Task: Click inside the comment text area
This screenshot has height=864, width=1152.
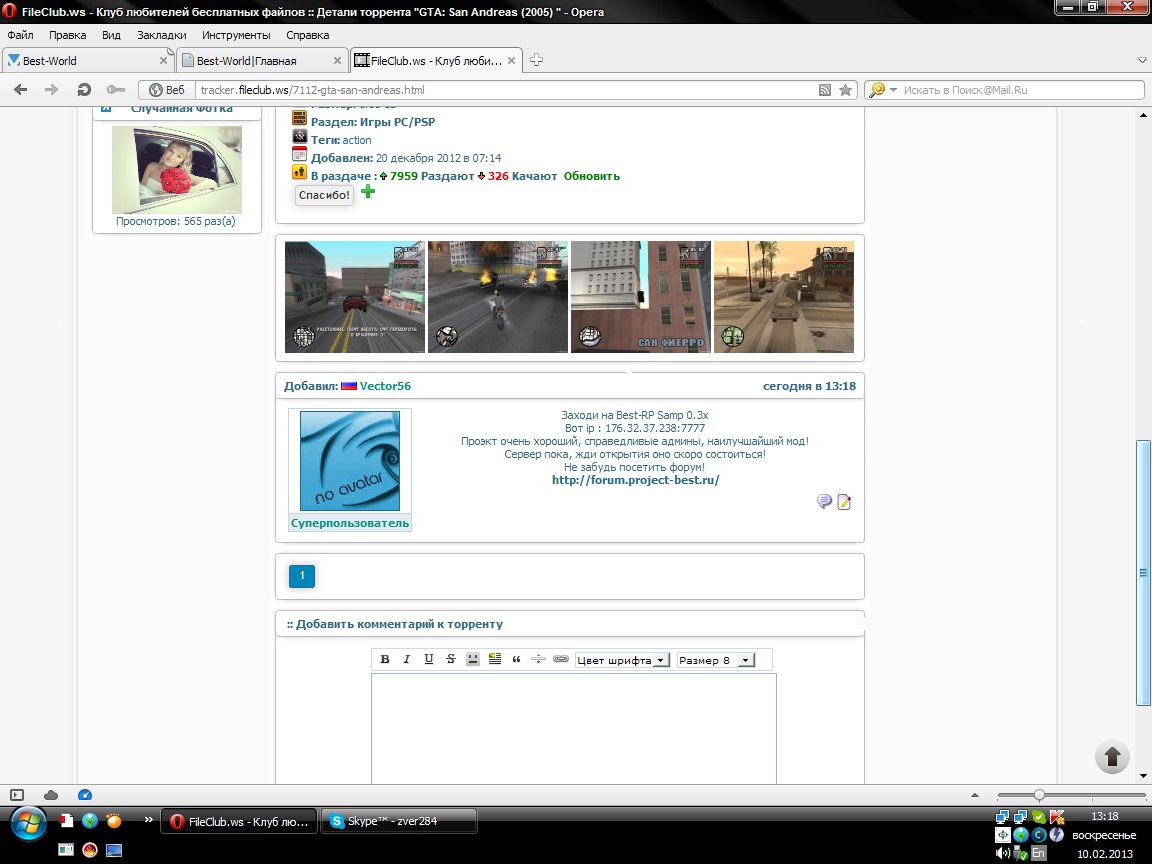Action: tap(574, 728)
